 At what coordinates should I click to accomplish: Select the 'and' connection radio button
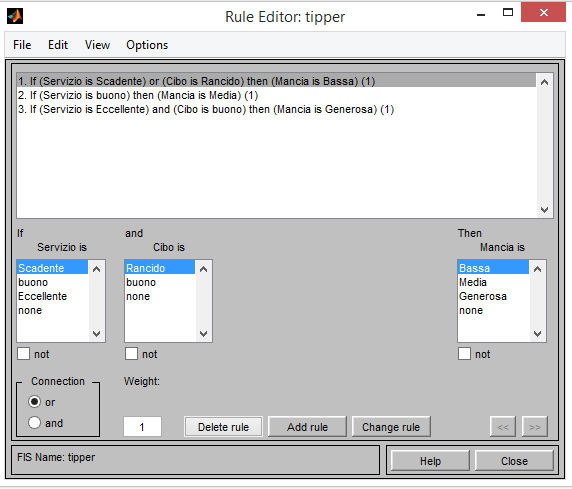point(34,423)
